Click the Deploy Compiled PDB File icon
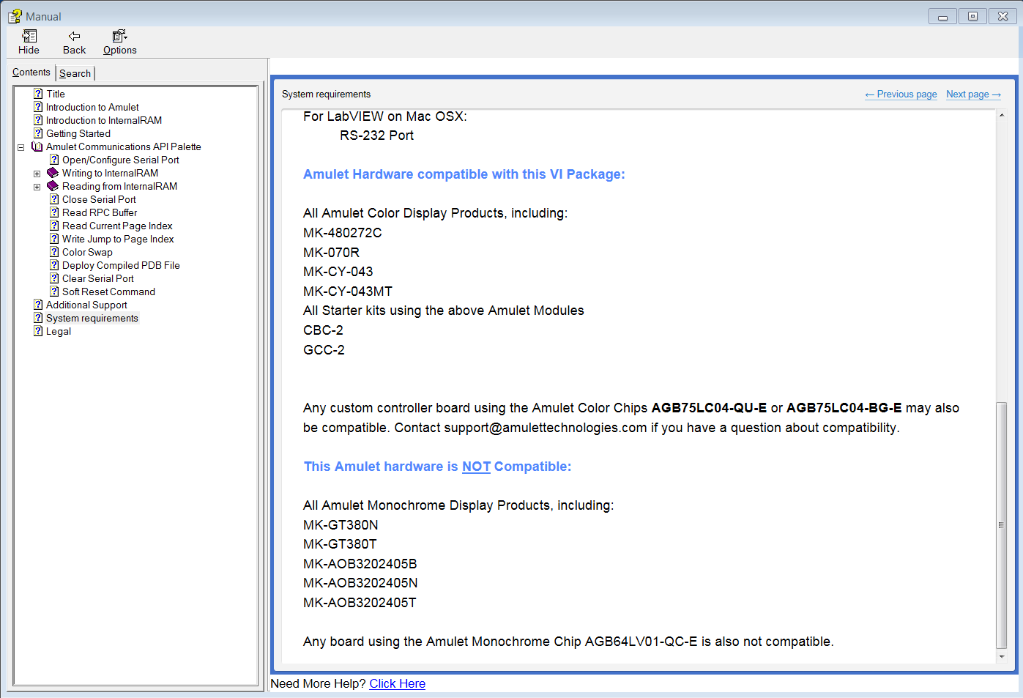This screenshot has height=698, width=1023. click(x=55, y=266)
